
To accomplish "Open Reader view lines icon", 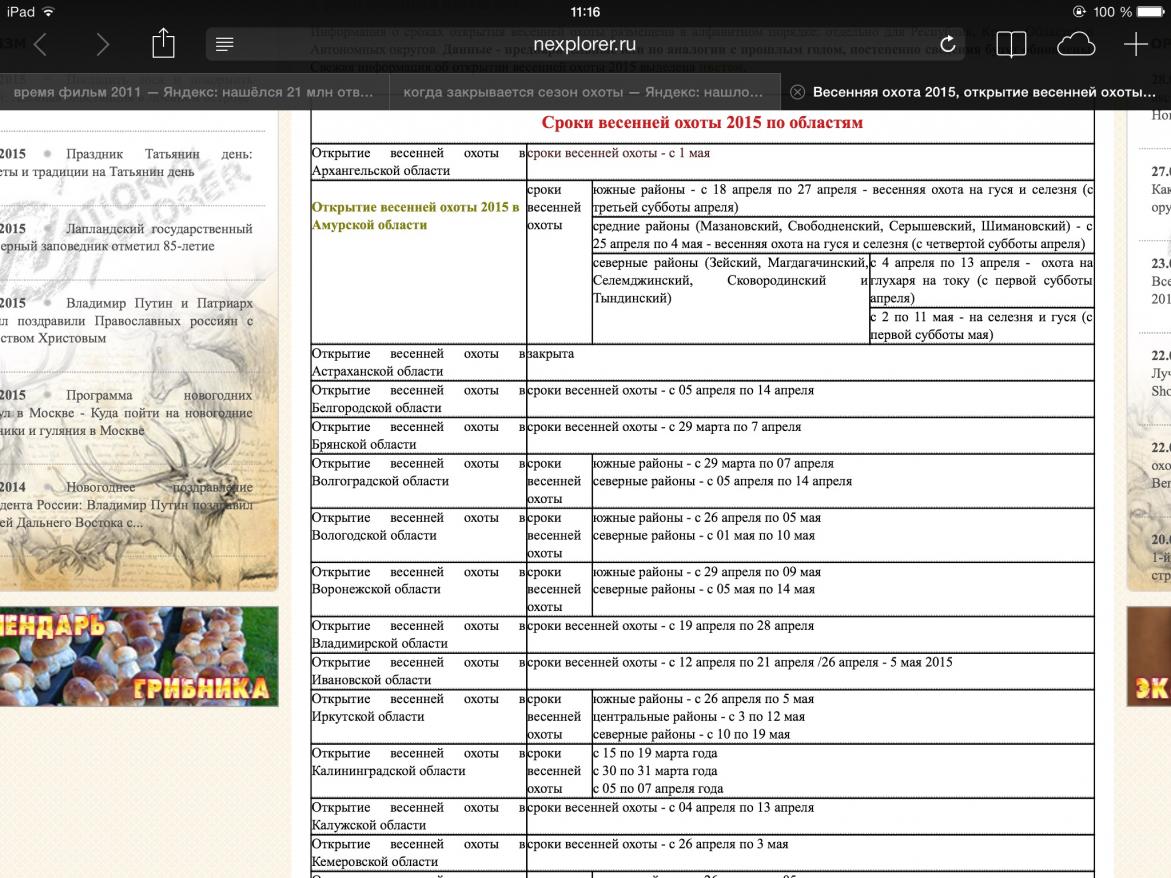I will (x=224, y=45).
